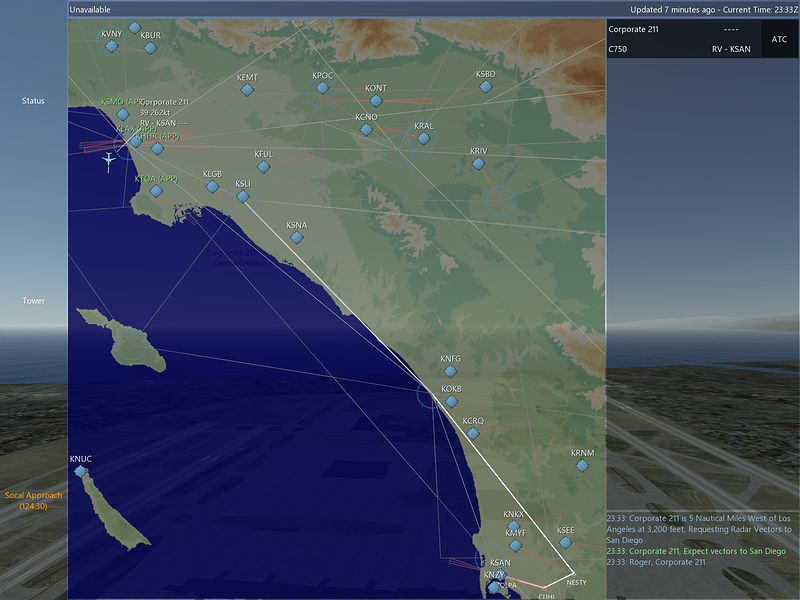This screenshot has width=800, height=600.
Task: Click the Unavailable status label
Action: 90,9
